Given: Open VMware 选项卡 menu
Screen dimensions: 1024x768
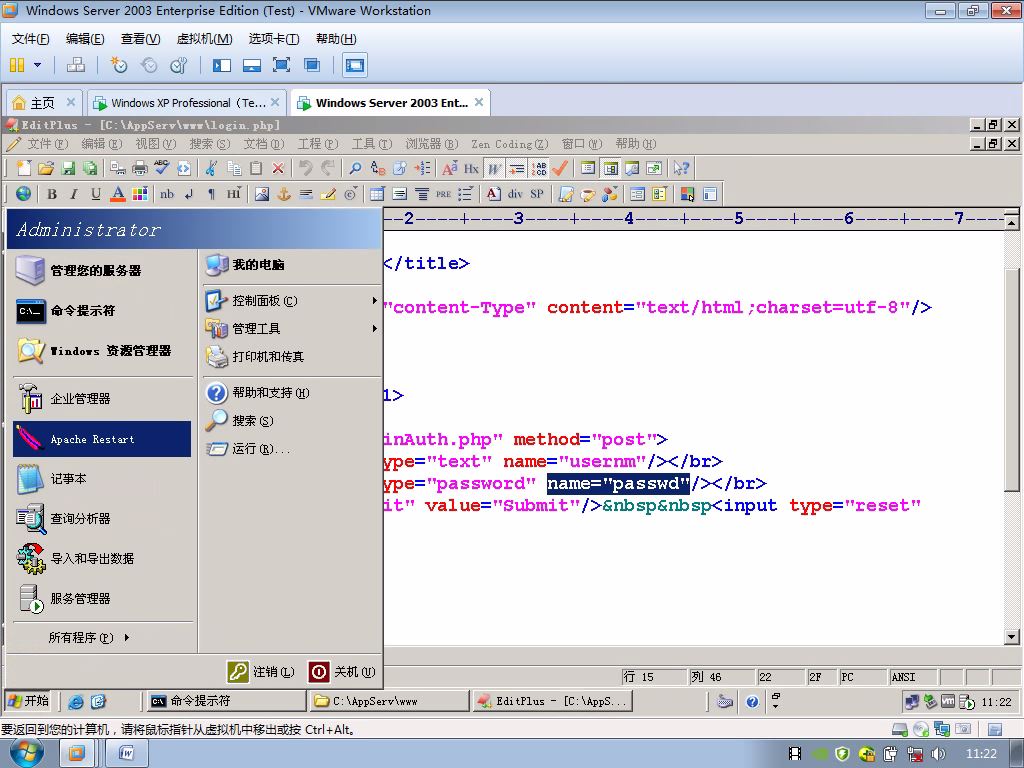Looking at the screenshot, I should coord(274,39).
